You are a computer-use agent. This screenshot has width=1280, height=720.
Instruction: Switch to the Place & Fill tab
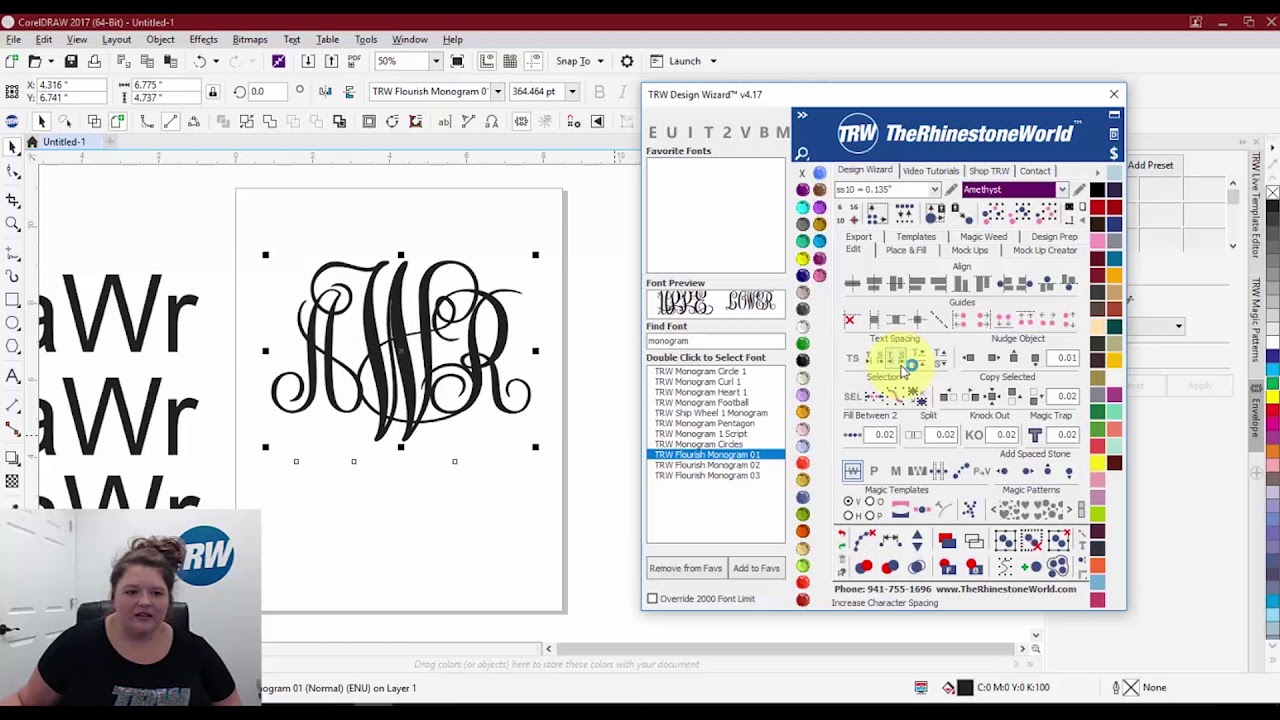pos(905,250)
